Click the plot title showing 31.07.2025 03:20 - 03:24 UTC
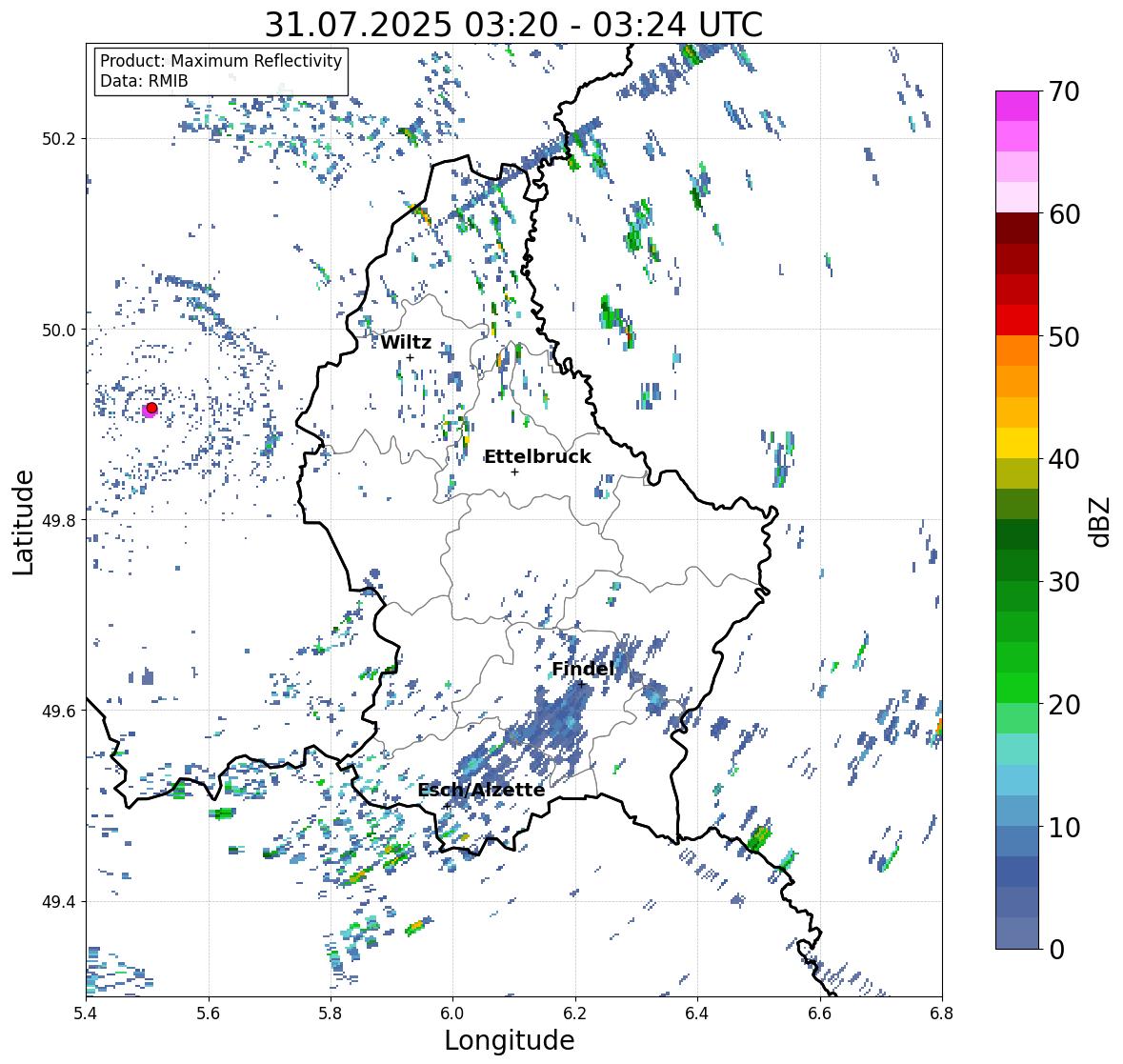The image size is (1123, 1064). click(513, 25)
